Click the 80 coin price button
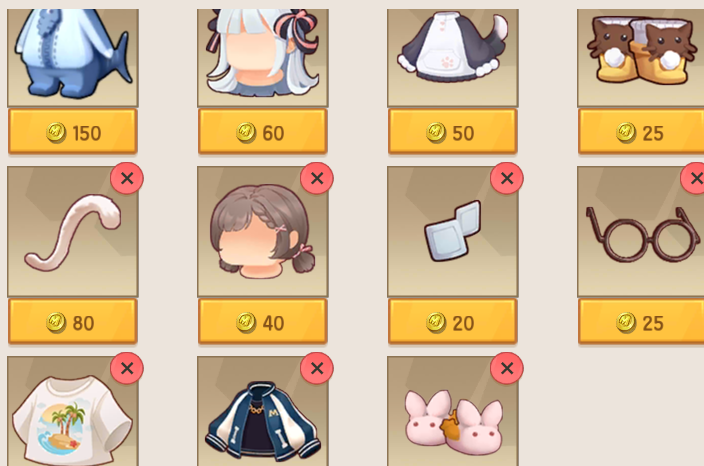This screenshot has height=466, width=704. click(x=73, y=322)
